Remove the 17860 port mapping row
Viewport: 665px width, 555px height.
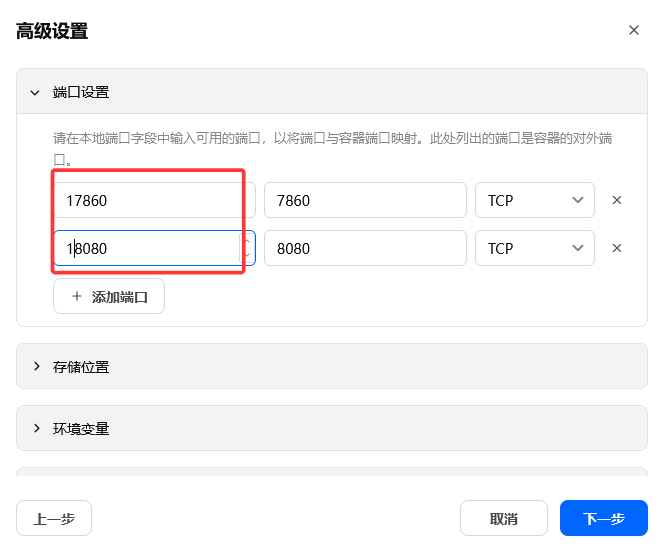[x=617, y=200]
